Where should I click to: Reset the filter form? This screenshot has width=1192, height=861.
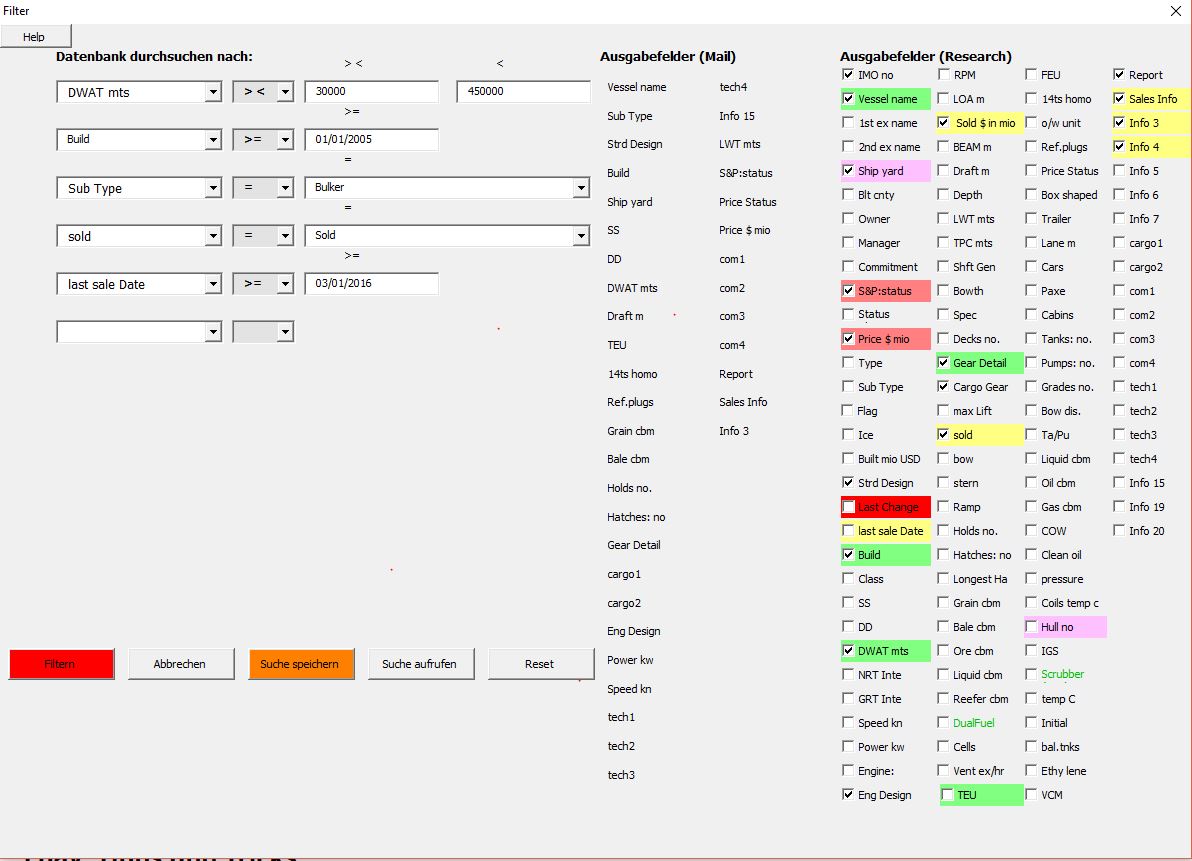point(539,664)
